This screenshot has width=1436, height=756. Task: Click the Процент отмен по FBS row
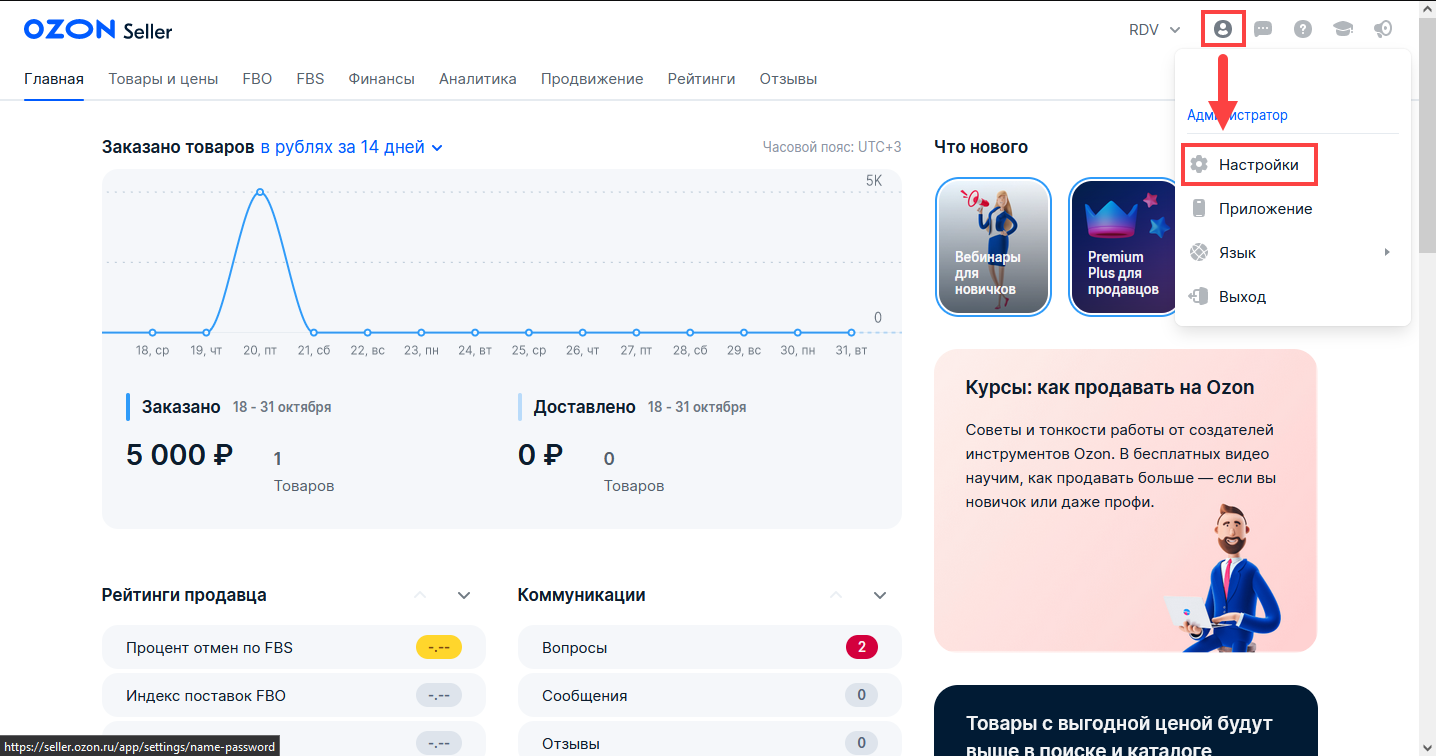click(x=294, y=648)
